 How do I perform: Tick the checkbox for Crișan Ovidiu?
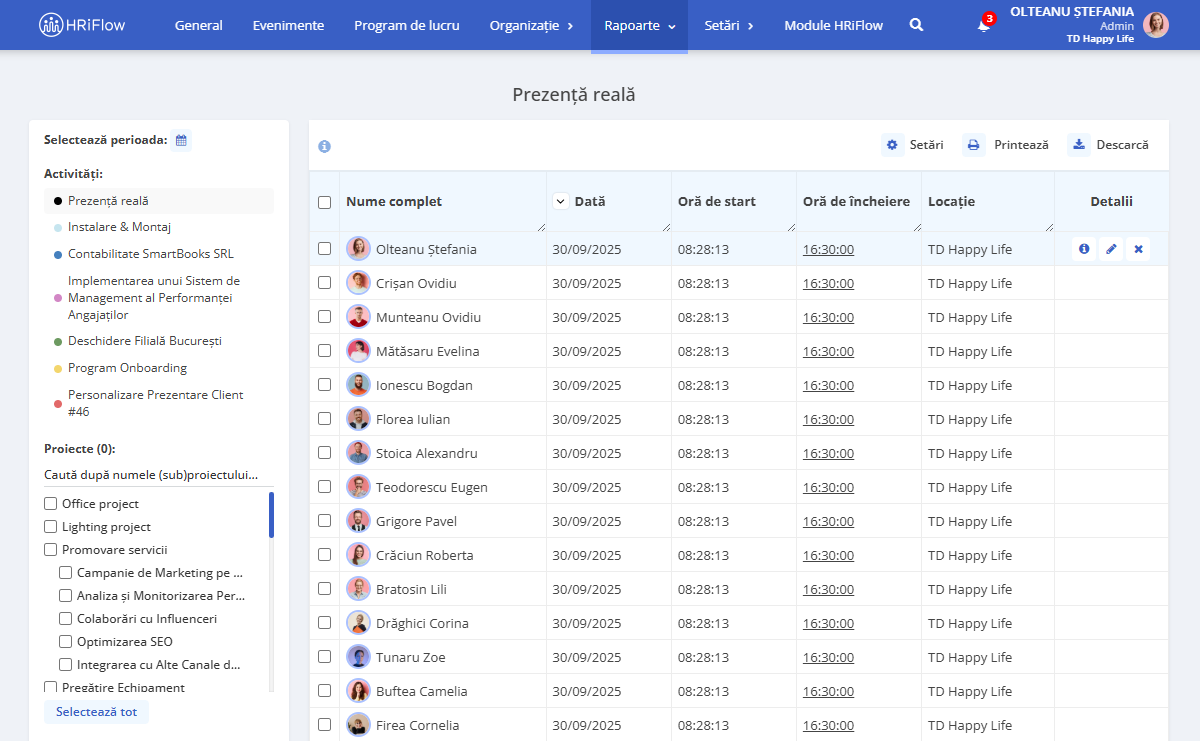324,283
